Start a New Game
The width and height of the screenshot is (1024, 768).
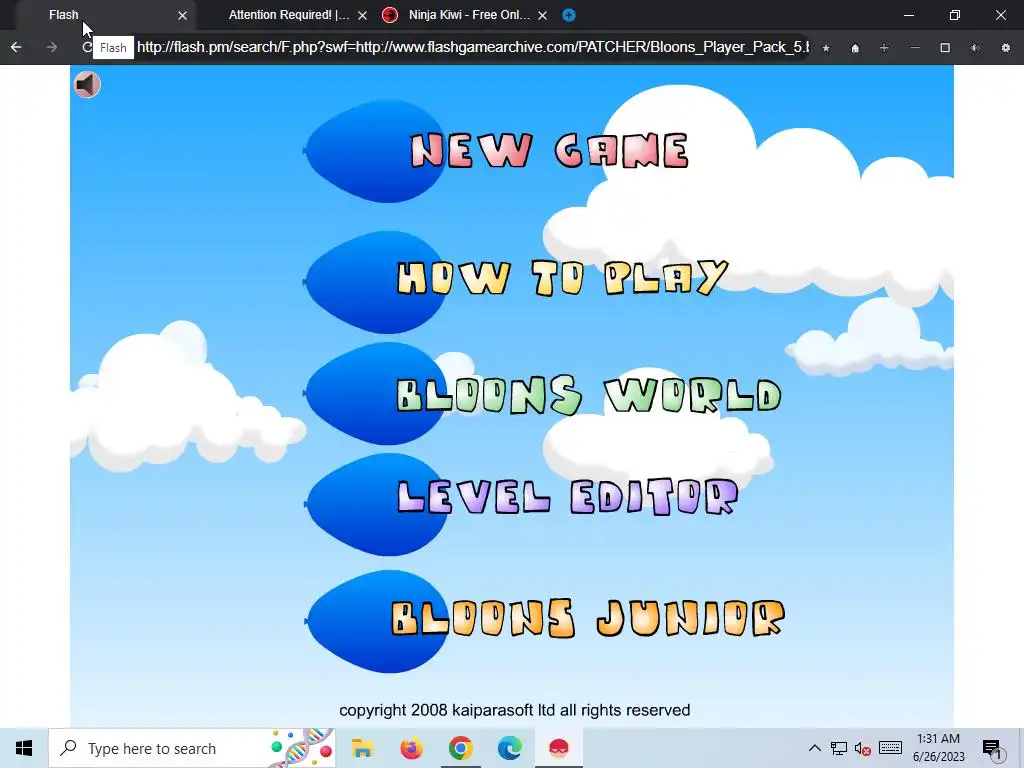tap(549, 151)
